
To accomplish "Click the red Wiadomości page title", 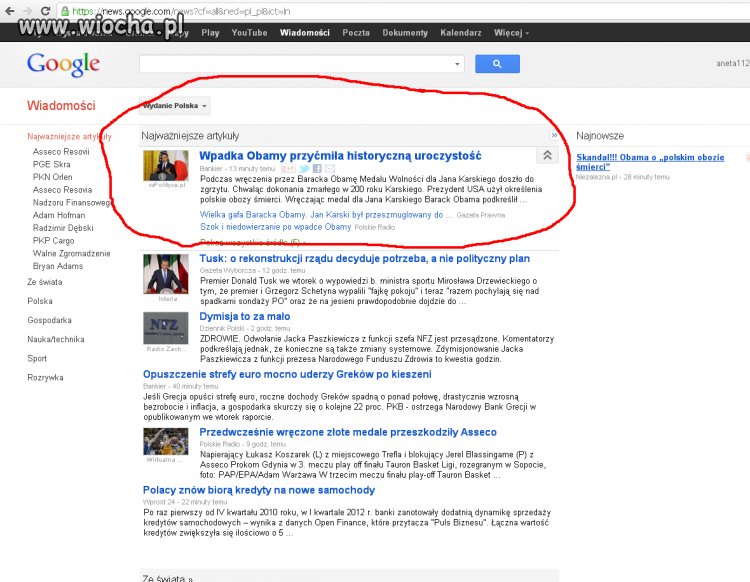I will click(61, 105).
